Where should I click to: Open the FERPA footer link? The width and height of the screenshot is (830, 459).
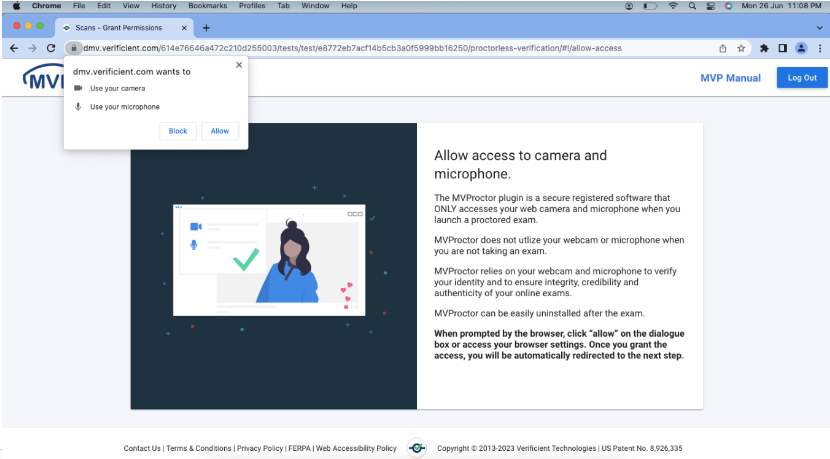tap(300, 448)
